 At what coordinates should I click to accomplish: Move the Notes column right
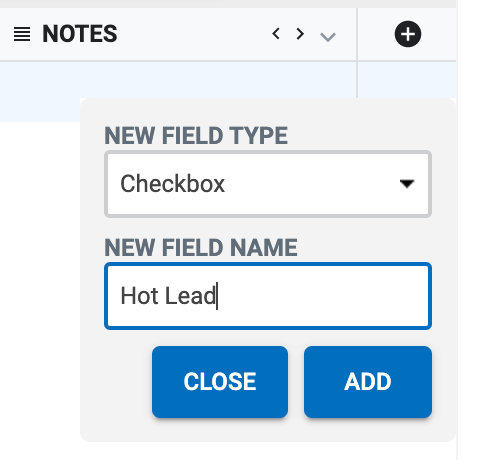(x=300, y=34)
